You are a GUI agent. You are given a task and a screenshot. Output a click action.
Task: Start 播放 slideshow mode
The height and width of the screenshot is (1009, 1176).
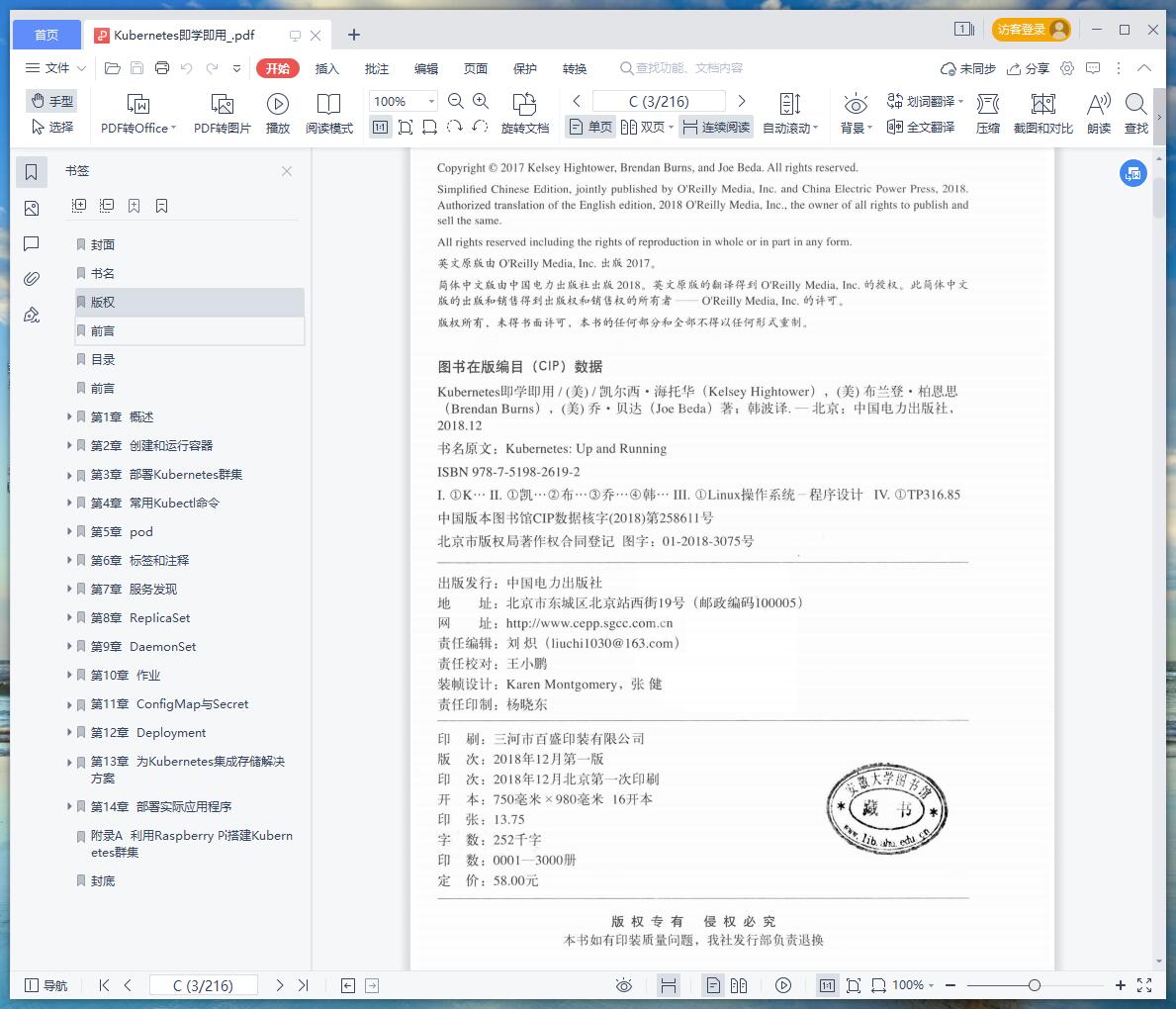coord(278,114)
